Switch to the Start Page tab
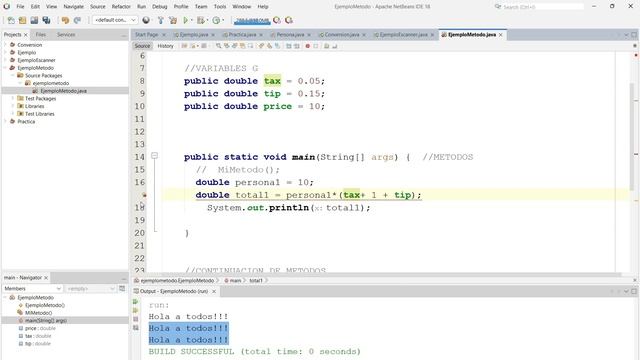This screenshot has width=640, height=360. coord(147,35)
